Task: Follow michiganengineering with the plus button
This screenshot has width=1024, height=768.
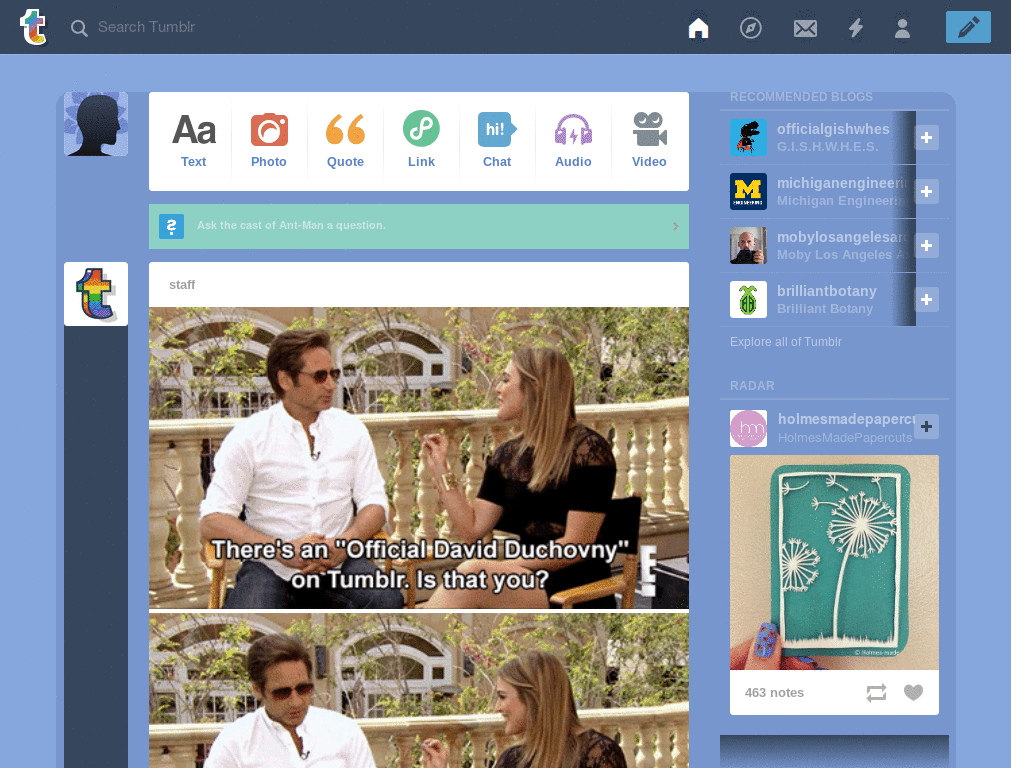Action: point(926,191)
